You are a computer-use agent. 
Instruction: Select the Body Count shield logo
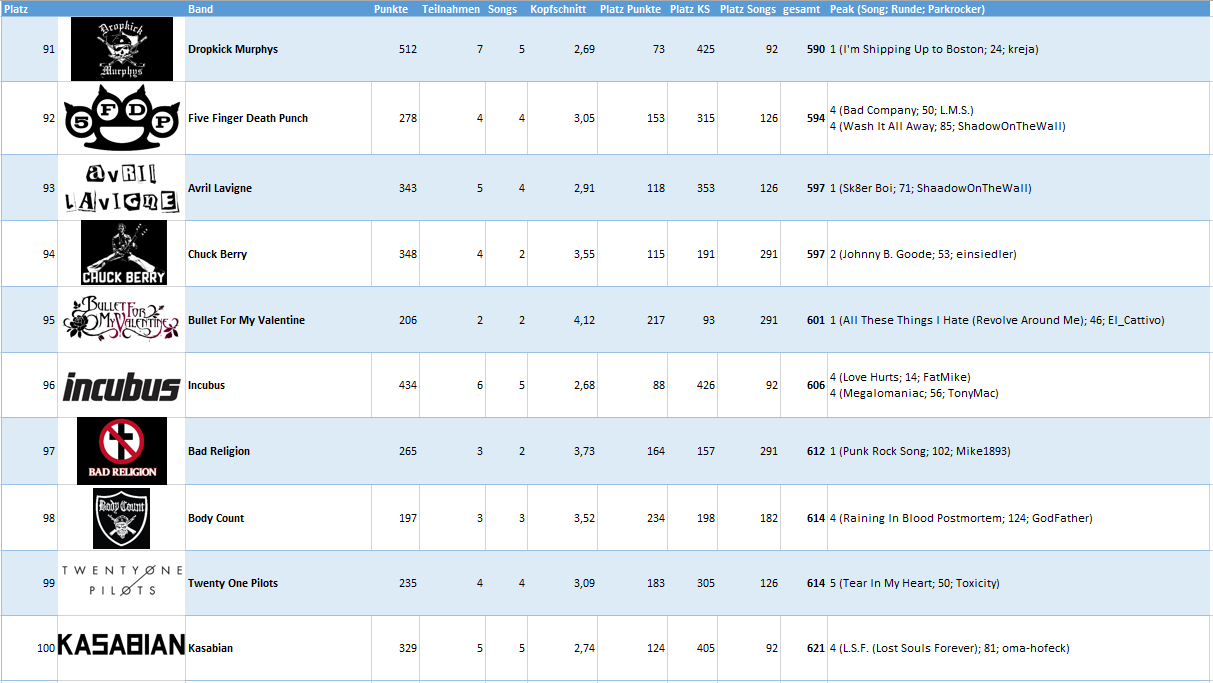121,518
